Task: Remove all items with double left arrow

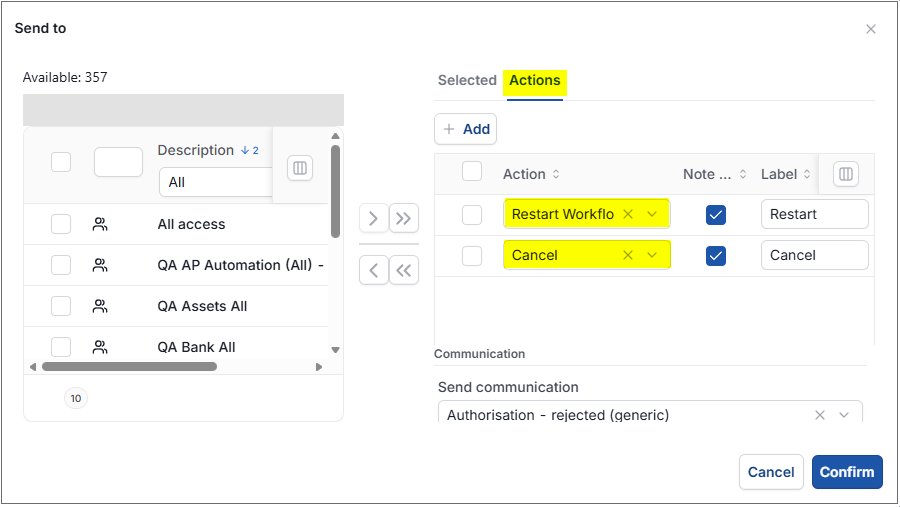Action: [404, 270]
